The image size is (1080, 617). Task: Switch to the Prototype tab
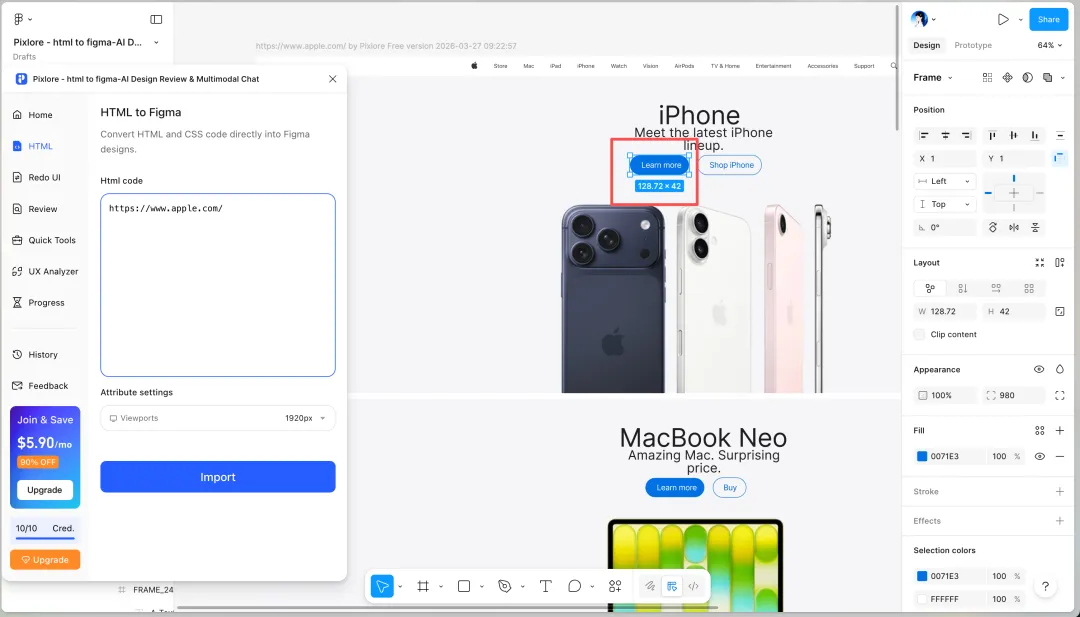click(x=973, y=45)
